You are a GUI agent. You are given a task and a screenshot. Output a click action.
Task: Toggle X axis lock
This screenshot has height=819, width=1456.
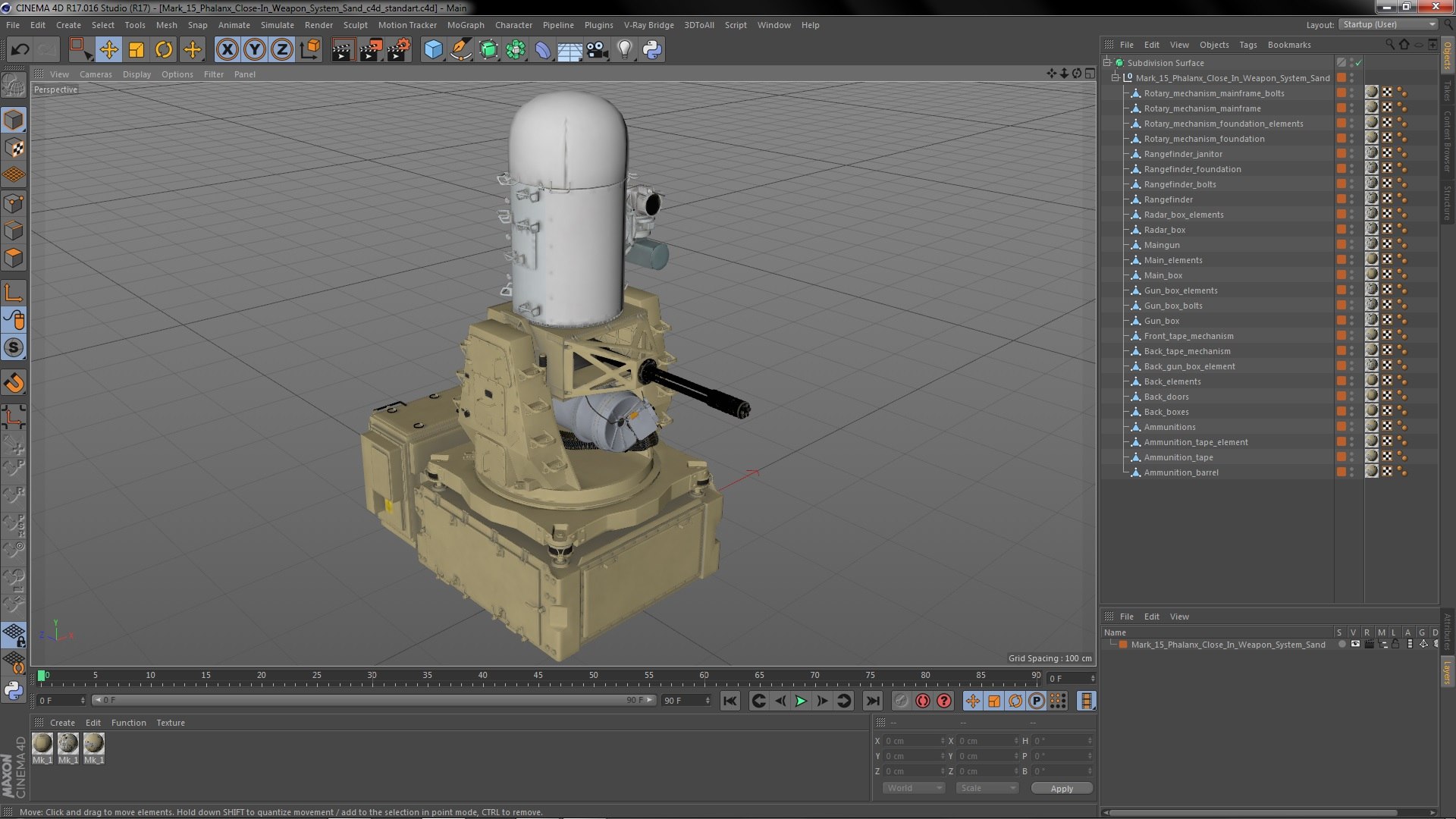click(x=227, y=50)
